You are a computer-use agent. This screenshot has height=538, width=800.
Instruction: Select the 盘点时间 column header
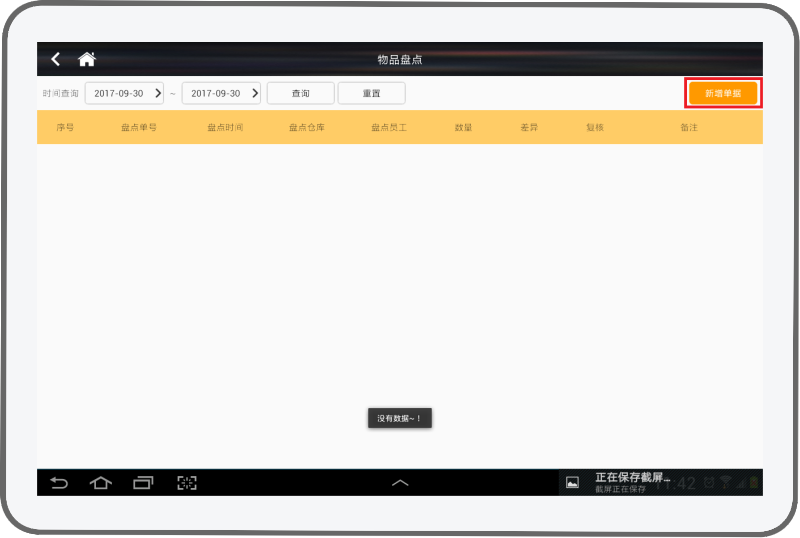[x=225, y=128]
